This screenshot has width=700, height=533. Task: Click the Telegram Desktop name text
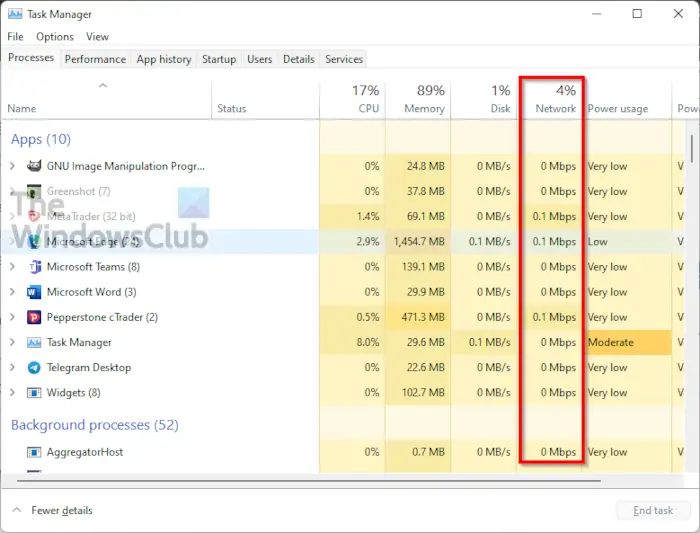point(89,368)
